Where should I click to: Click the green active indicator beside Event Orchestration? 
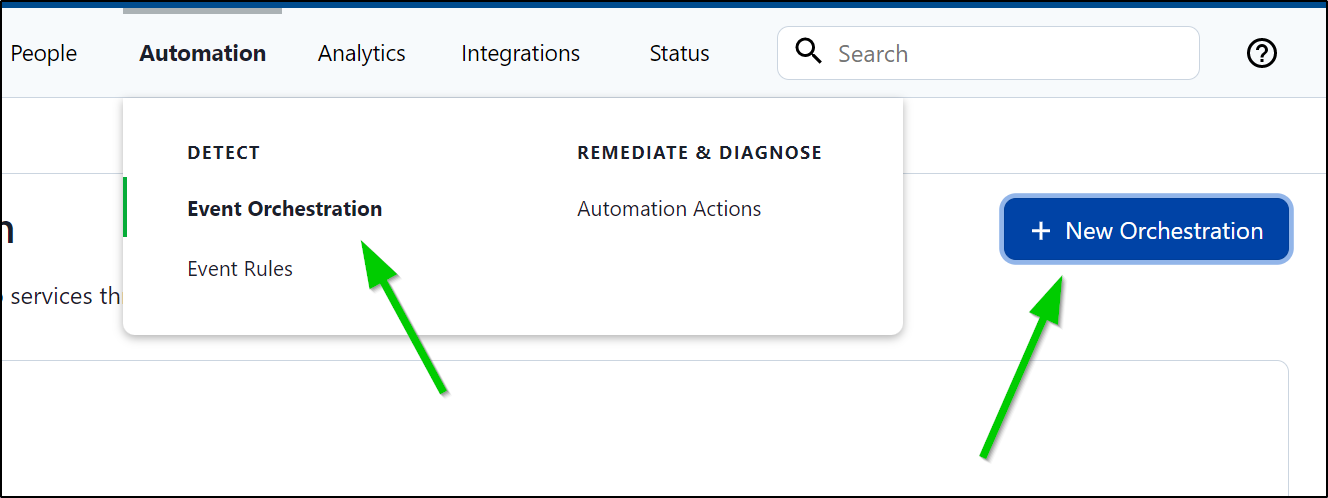[x=125, y=207]
